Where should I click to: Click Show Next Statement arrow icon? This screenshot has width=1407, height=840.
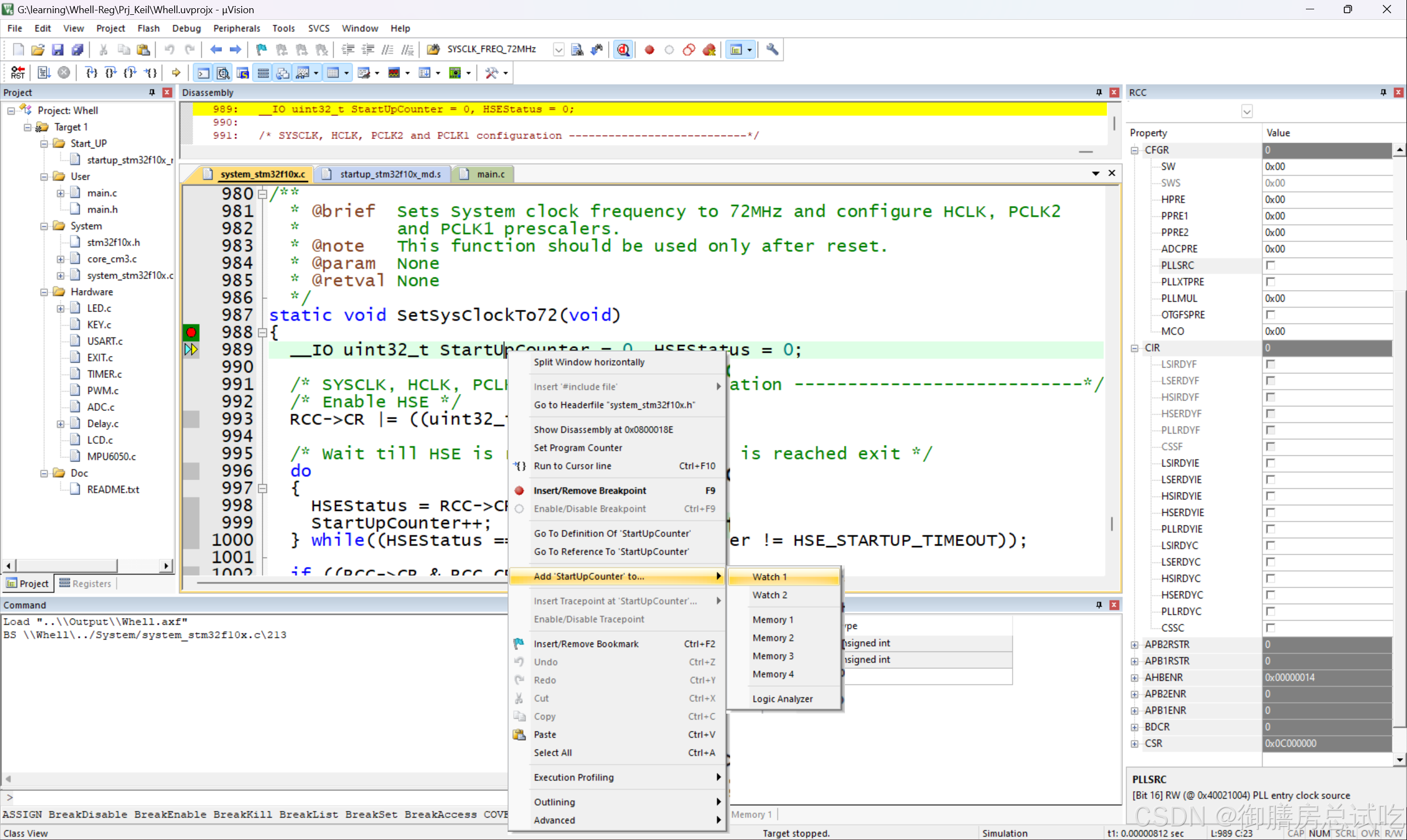(176, 73)
